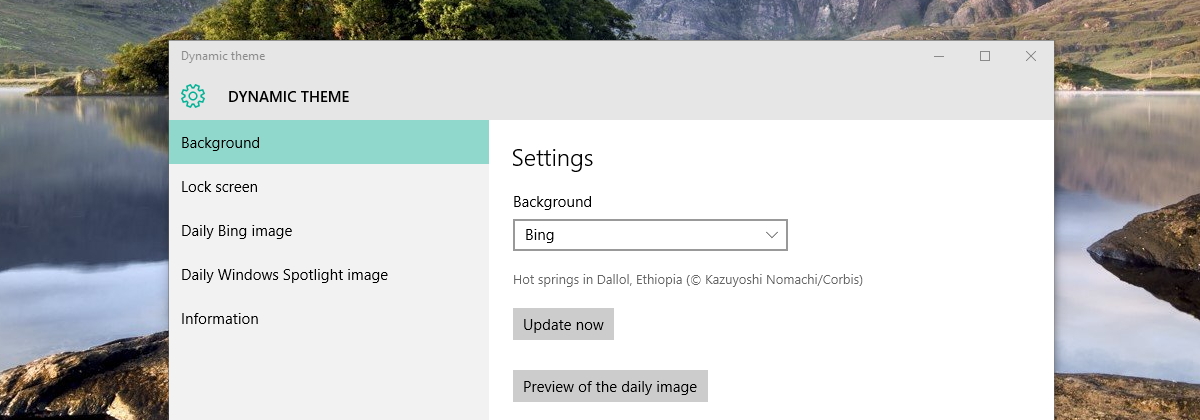The image size is (1200, 420).
Task: Switch to Lock screen settings
Action: click(329, 187)
